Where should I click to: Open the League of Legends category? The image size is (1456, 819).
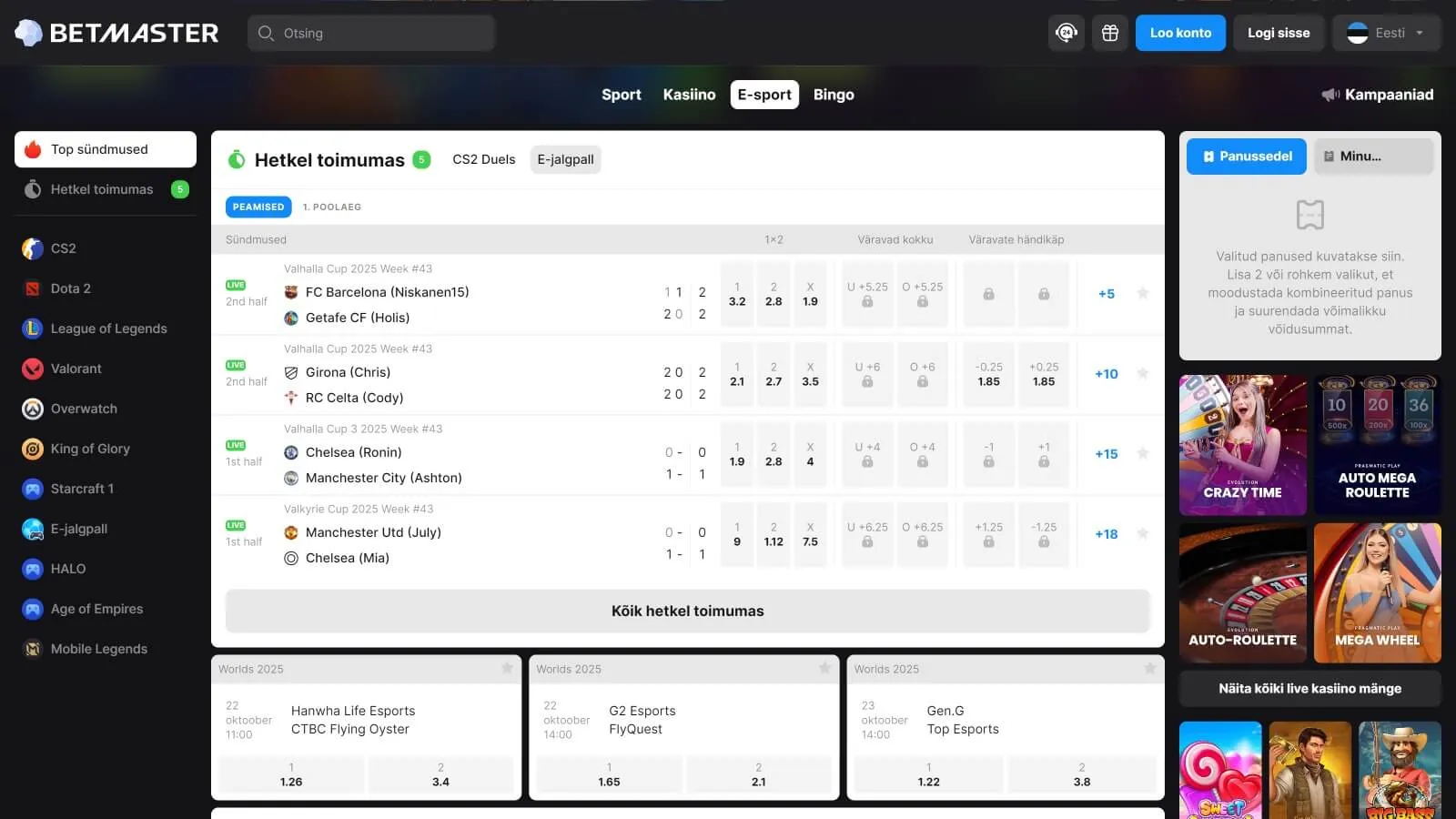point(108,329)
